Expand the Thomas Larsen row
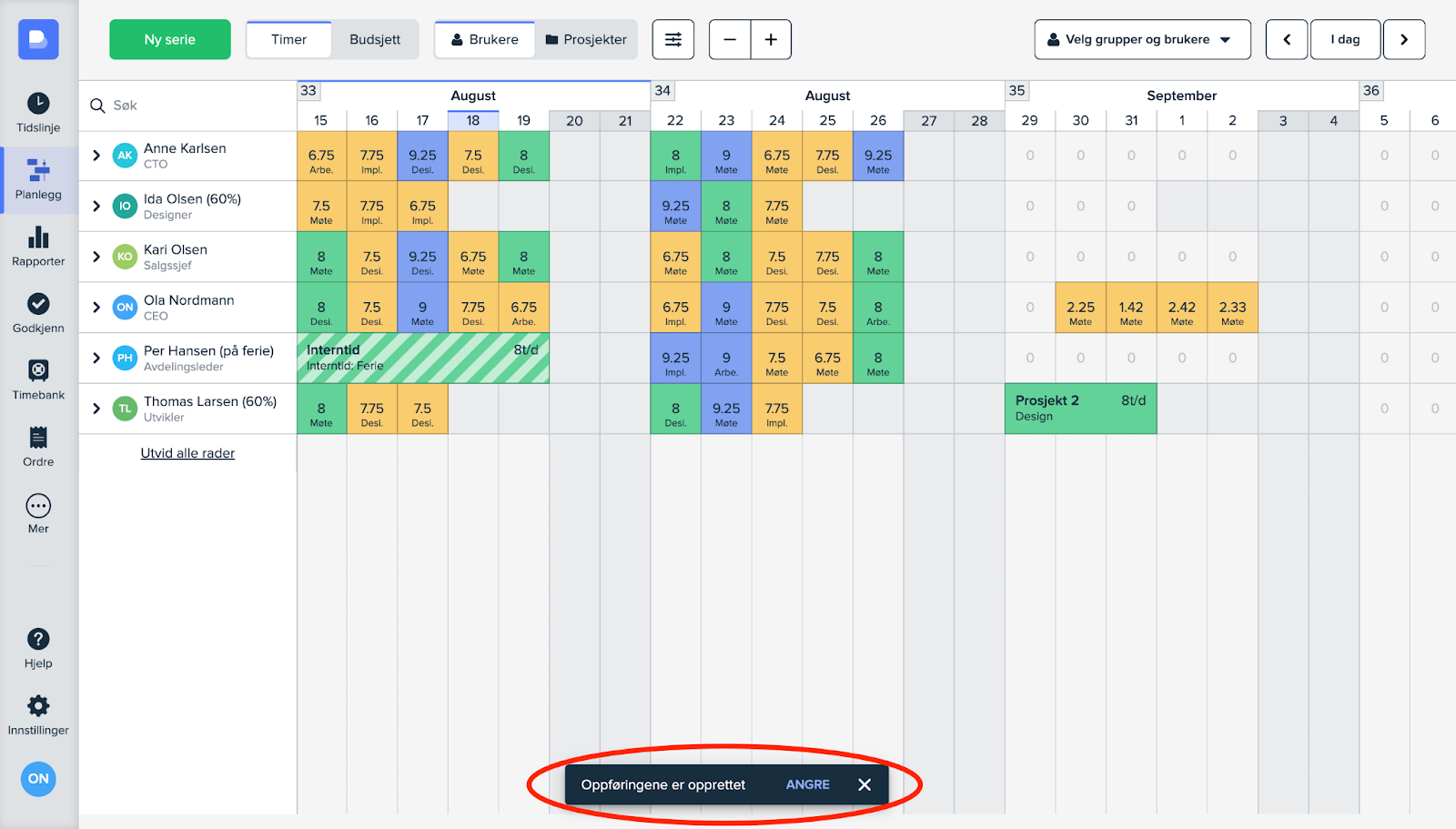1456x829 pixels. 96,409
